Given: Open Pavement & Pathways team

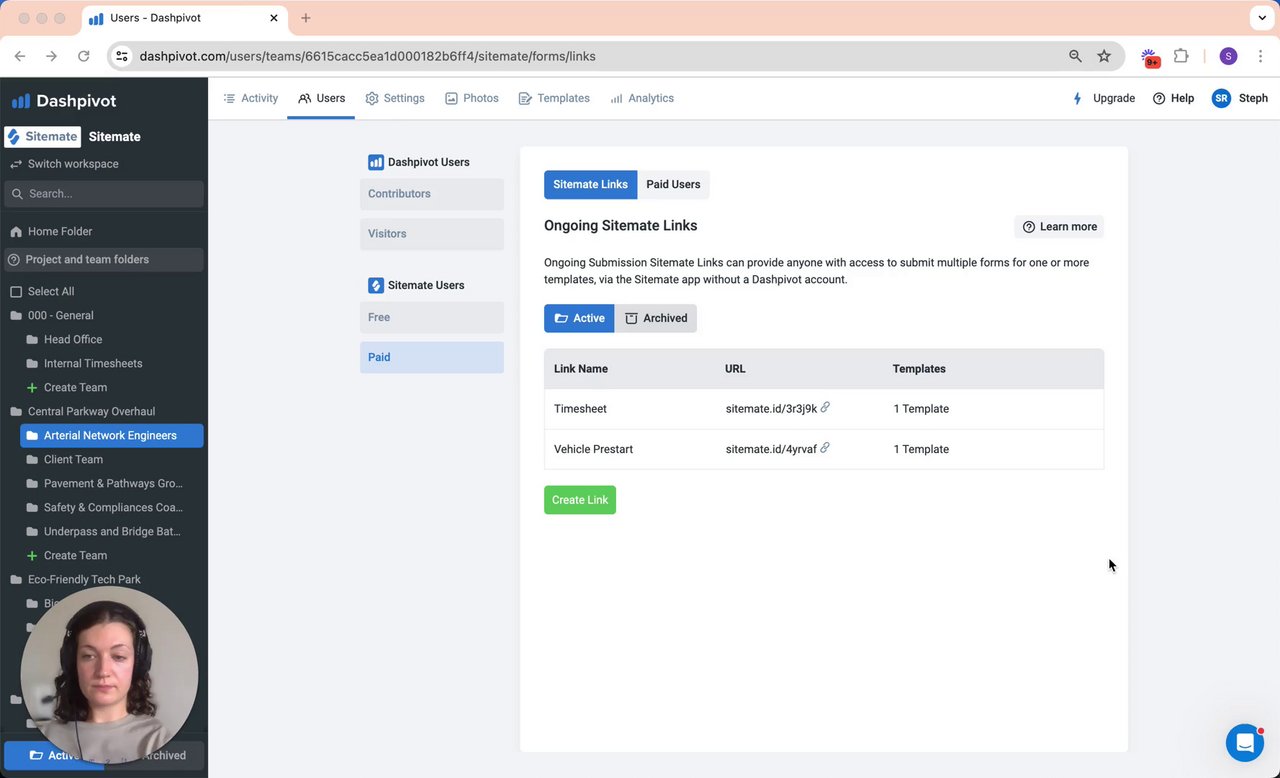Looking at the screenshot, I should point(112,483).
